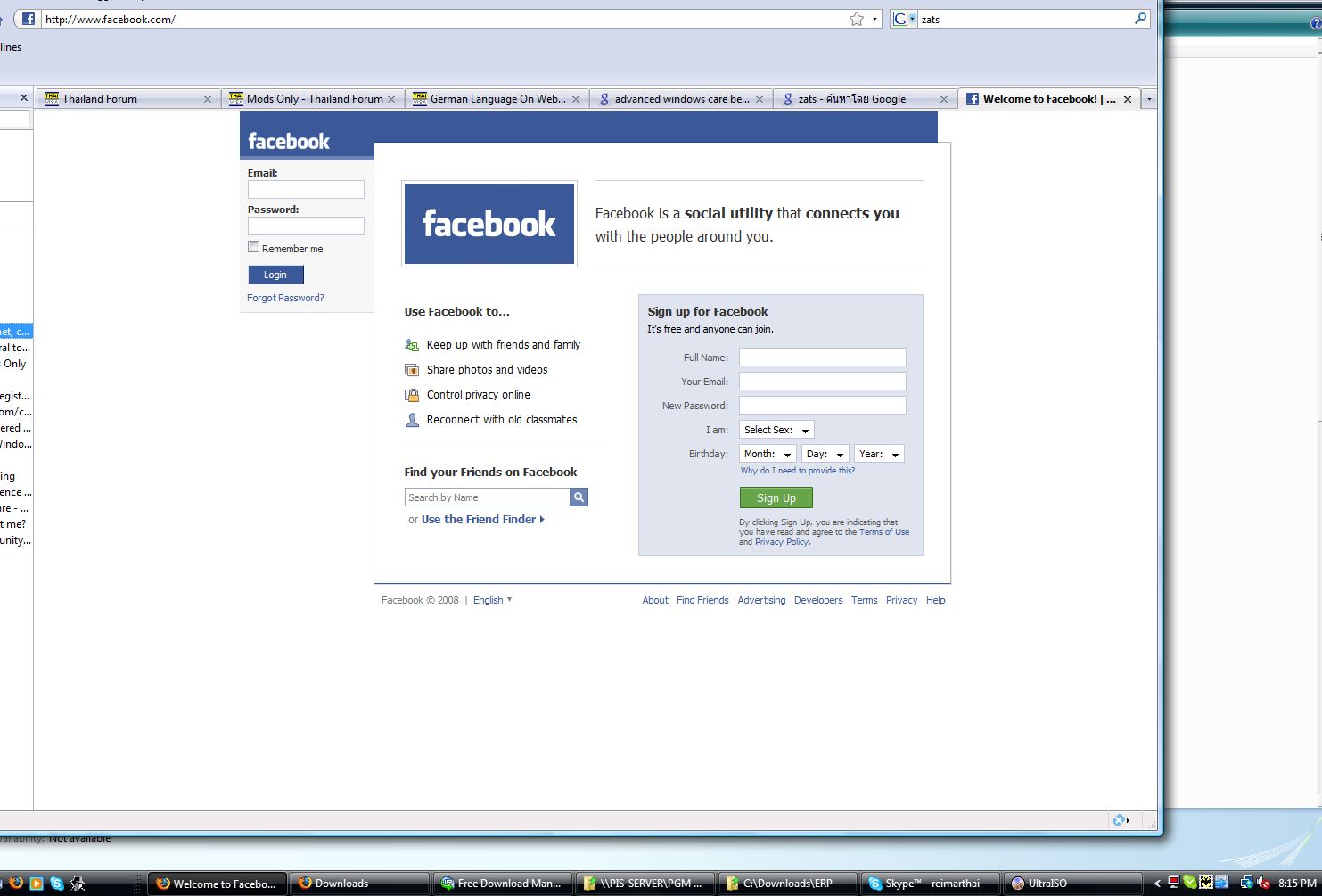Click the share photos and videos icon
1322x896 pixels.
click(412, 370)
